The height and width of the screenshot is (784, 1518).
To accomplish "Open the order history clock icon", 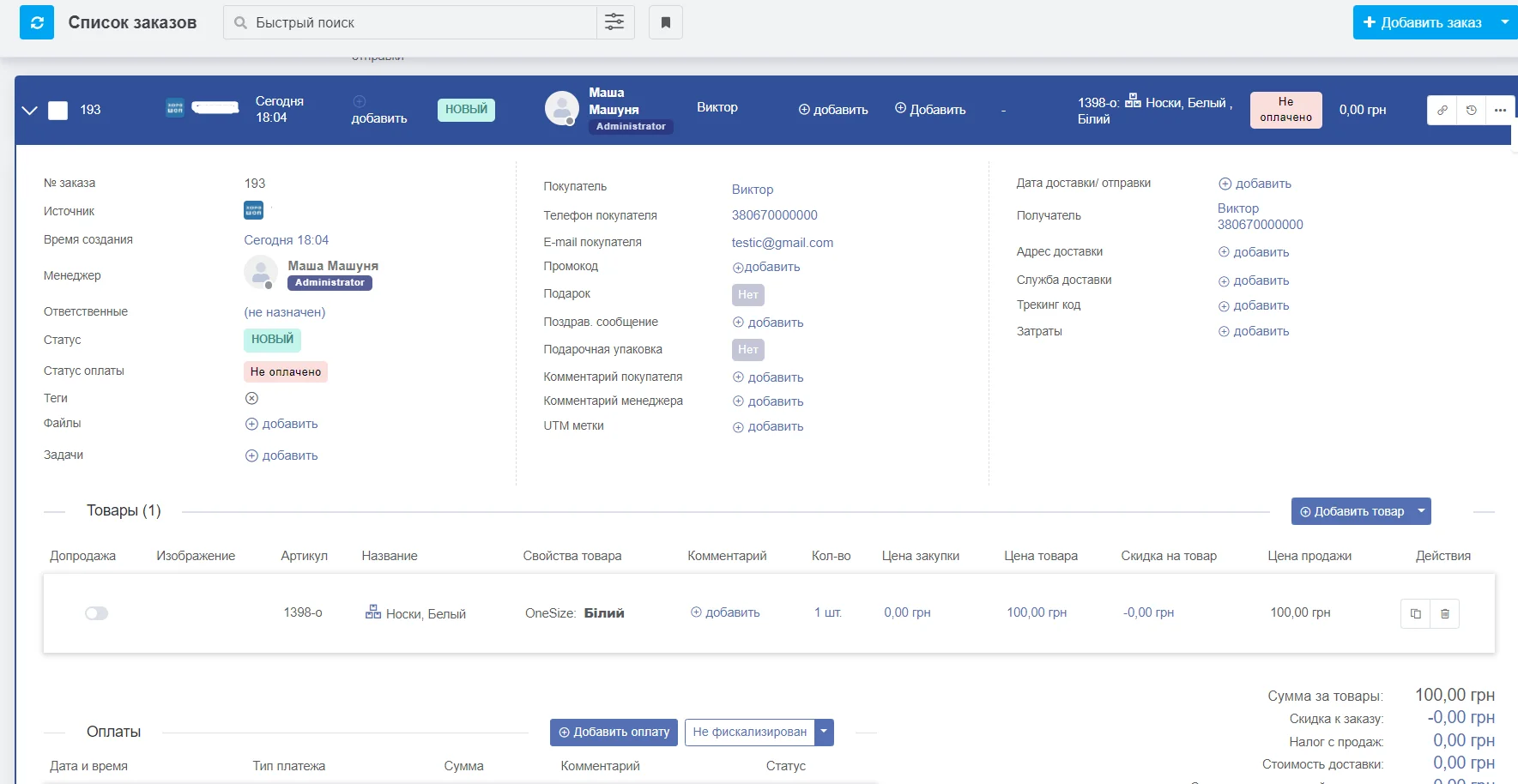I will (1471, 110).
